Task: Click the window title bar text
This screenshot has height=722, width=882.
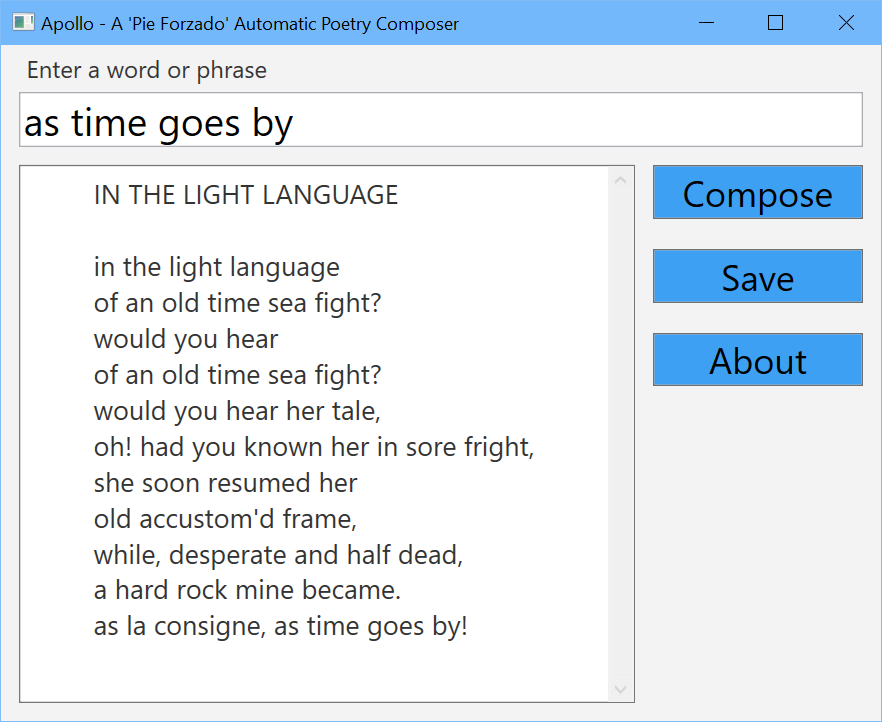Action: [250, 24]
